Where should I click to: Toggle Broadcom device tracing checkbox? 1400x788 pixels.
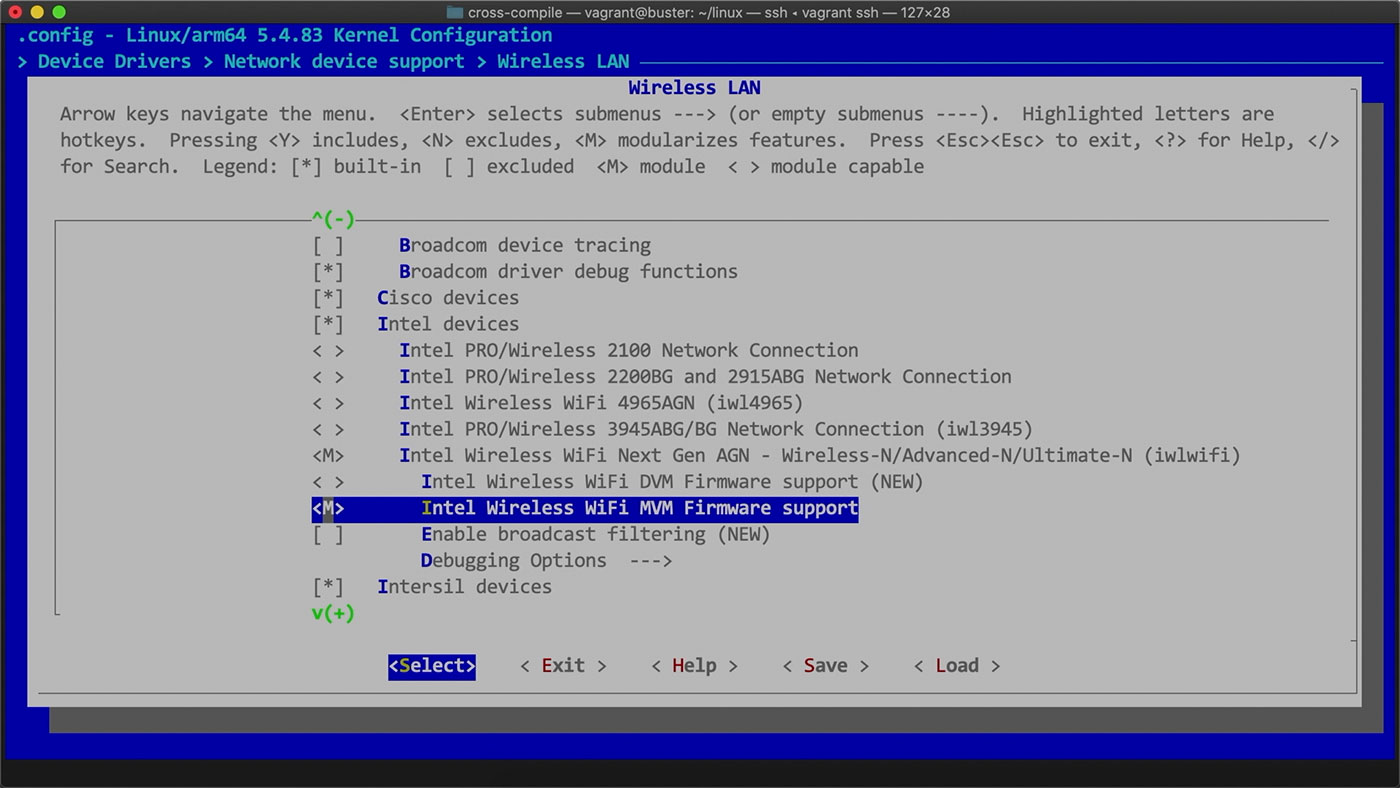pos(328,245)
